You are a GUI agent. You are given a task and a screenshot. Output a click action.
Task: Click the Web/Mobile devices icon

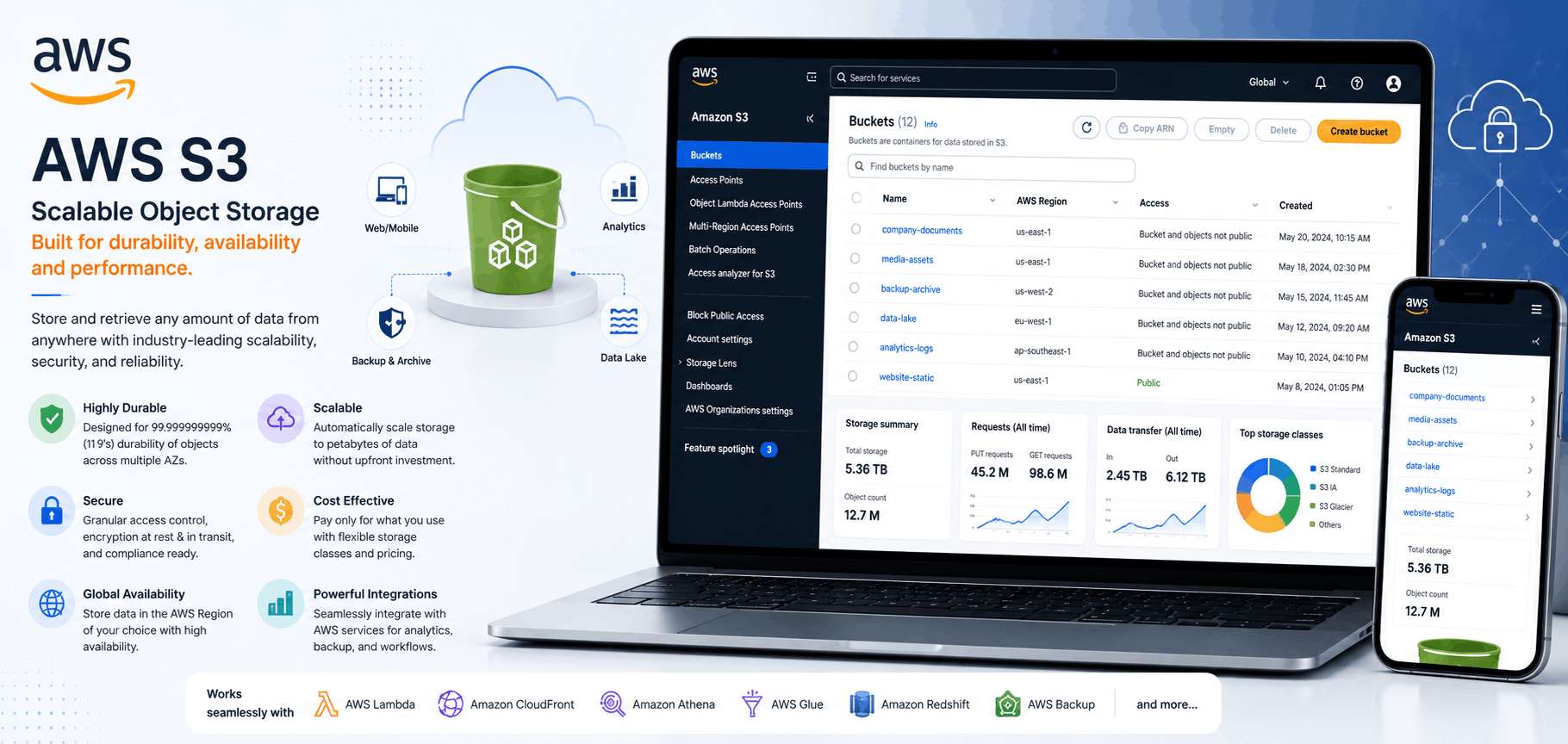(x=392, y=189)
